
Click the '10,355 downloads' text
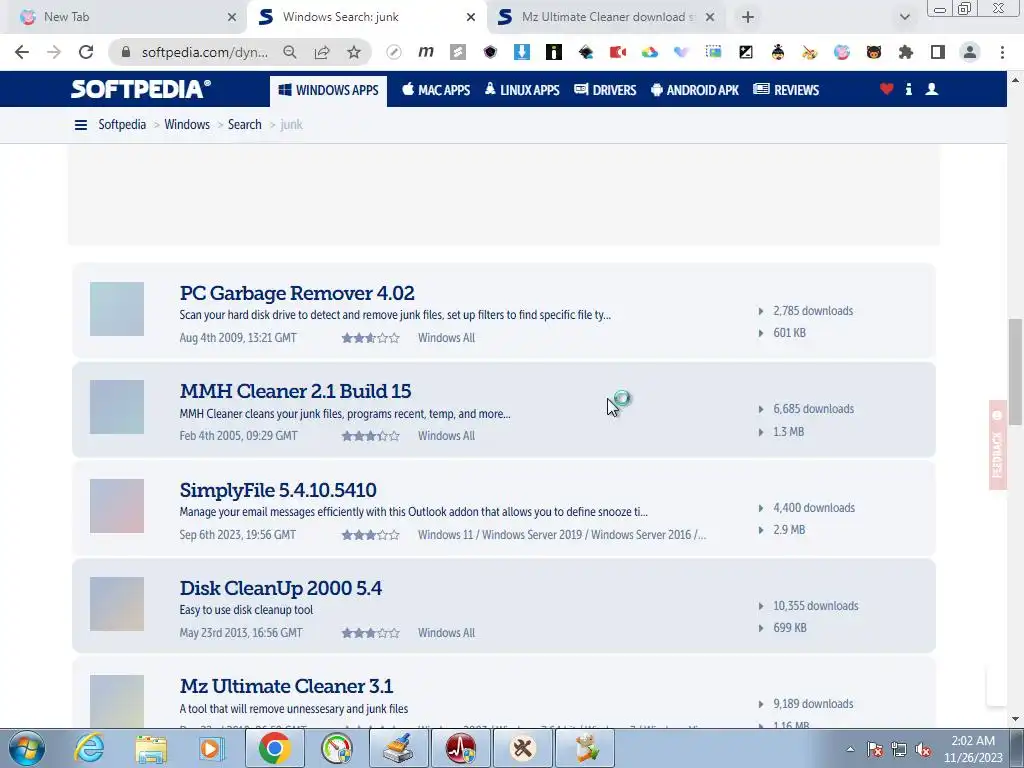(x=816, y=607)
